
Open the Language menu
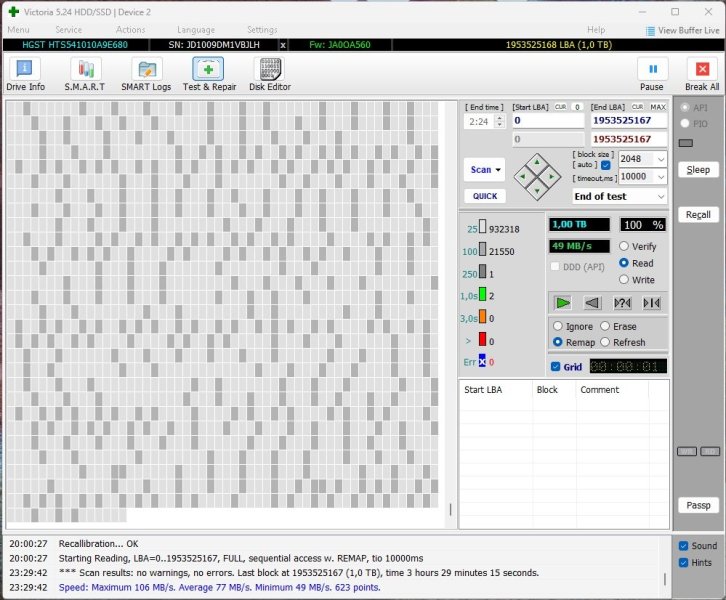[x=196, y=30]
